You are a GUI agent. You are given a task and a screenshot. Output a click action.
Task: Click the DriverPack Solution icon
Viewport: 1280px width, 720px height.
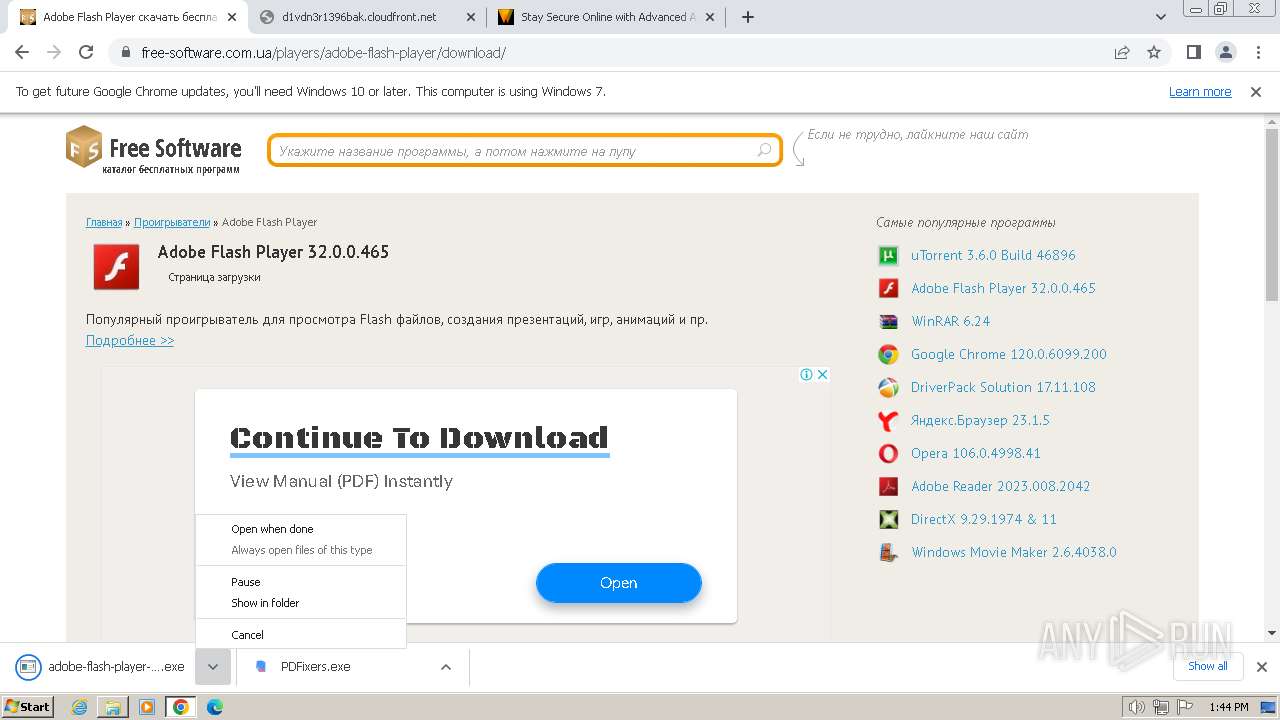click(x=888, y=387)
